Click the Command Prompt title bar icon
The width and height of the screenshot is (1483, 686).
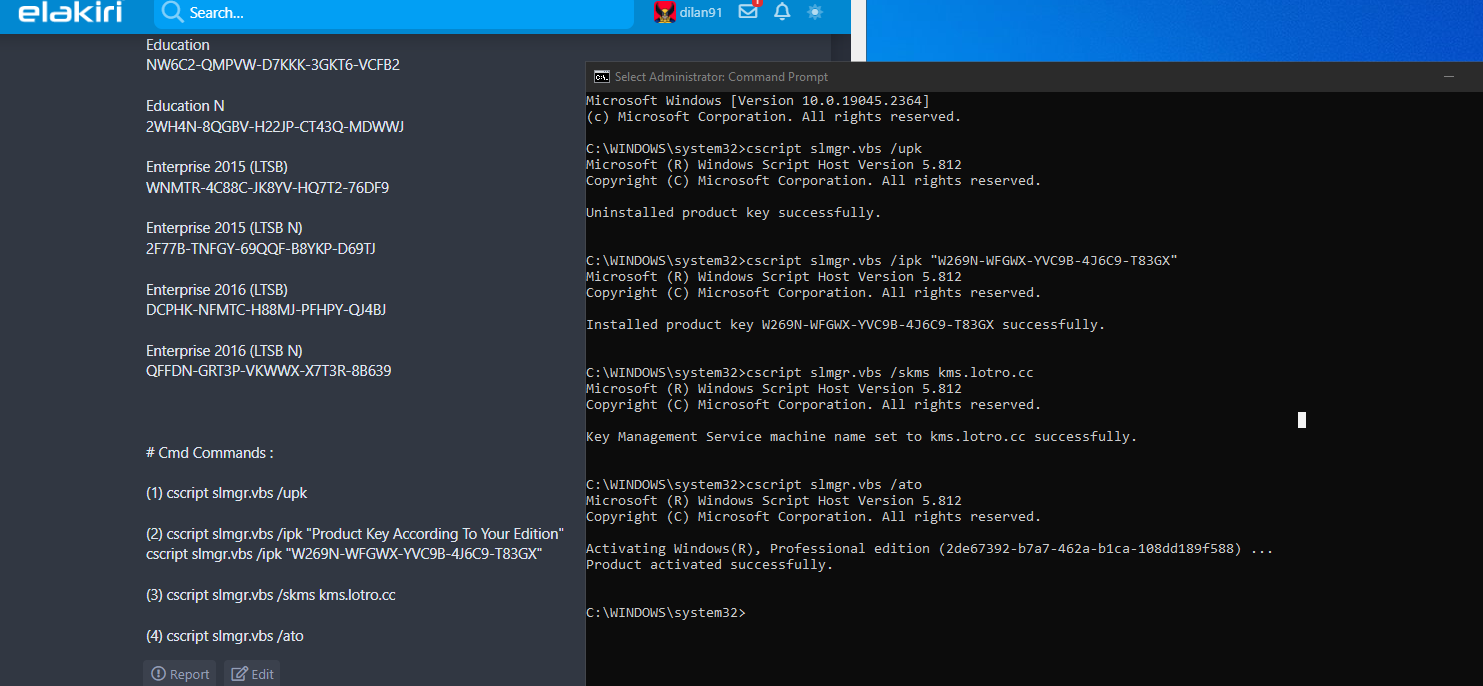pos(601,76)
